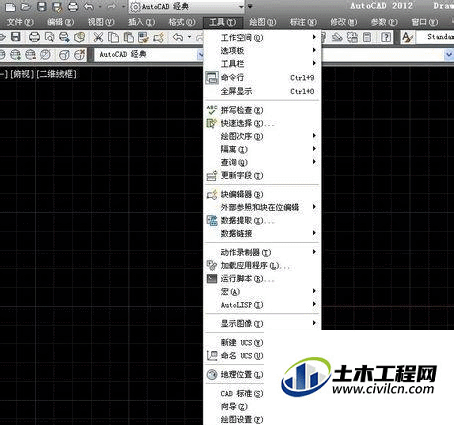Click the Help question mark icon
The image size is (454, 425).
point(386,37)
